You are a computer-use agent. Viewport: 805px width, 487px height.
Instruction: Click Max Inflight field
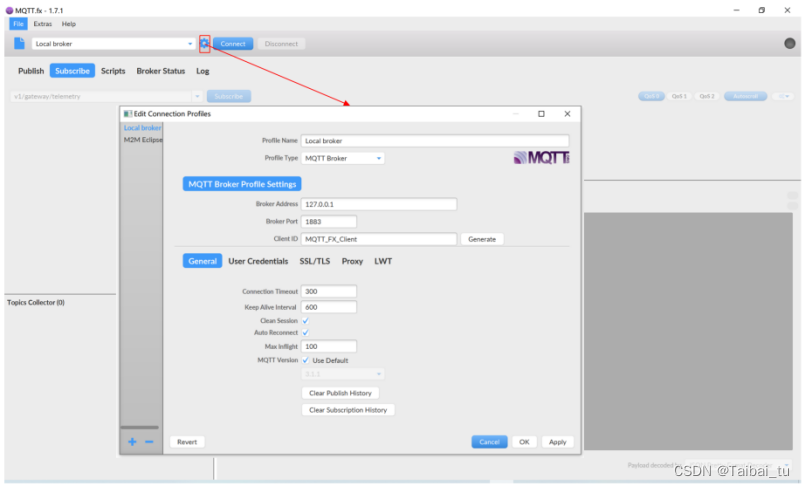[329, 346]
